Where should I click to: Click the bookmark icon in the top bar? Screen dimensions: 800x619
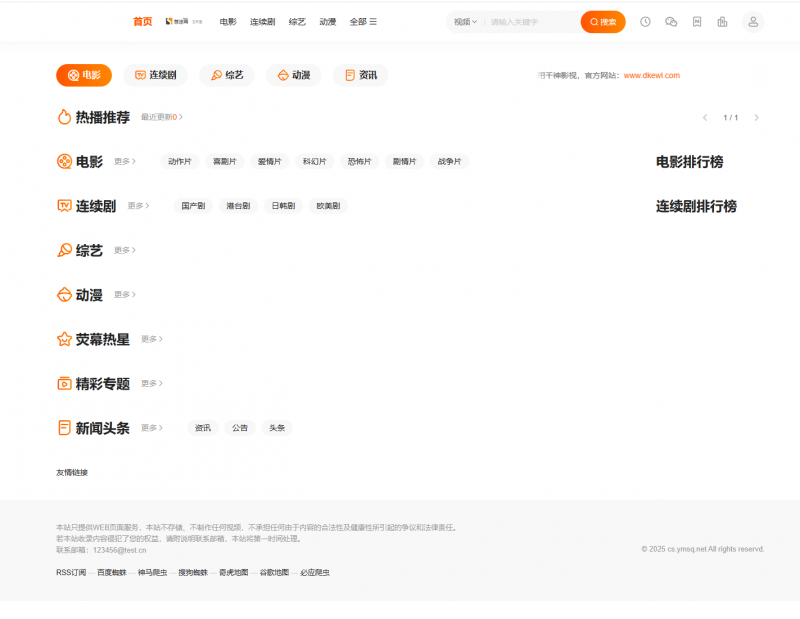(696, 21)
